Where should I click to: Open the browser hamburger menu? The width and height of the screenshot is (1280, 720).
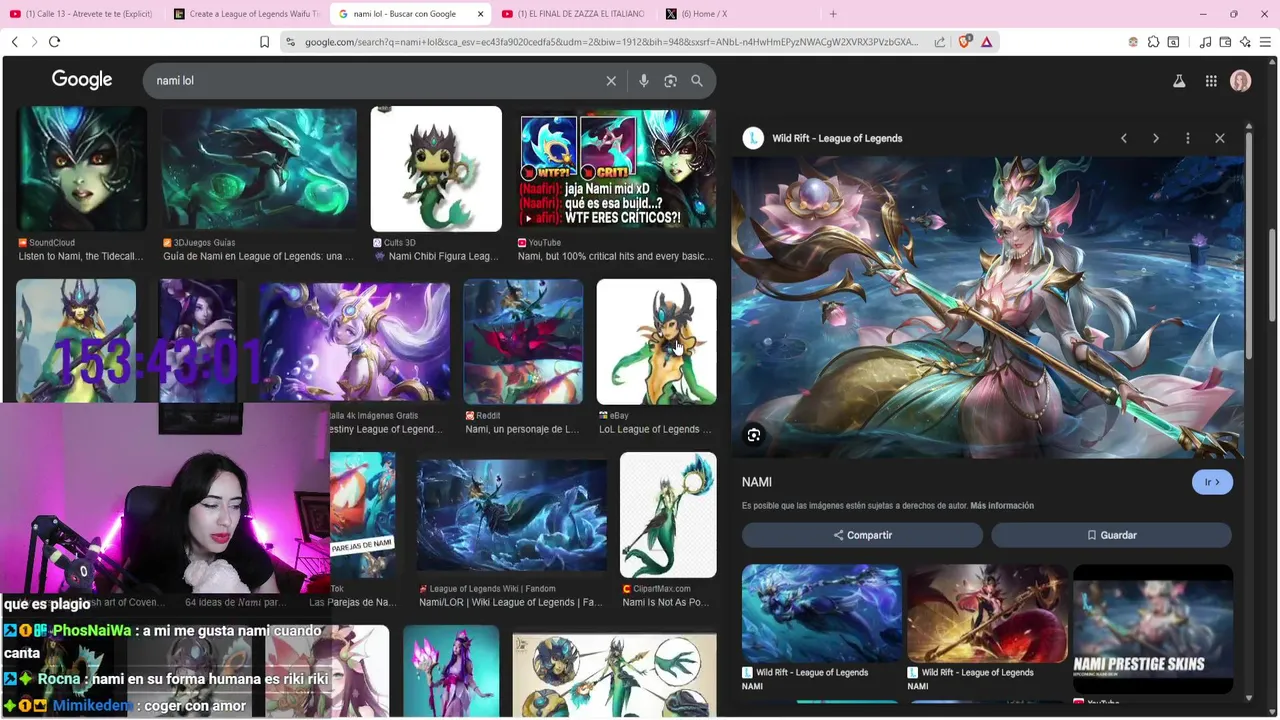1265,42
